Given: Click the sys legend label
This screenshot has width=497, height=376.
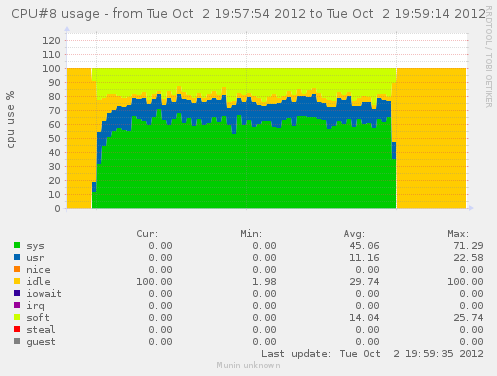Looking at the screenshot, I should 35,246.
